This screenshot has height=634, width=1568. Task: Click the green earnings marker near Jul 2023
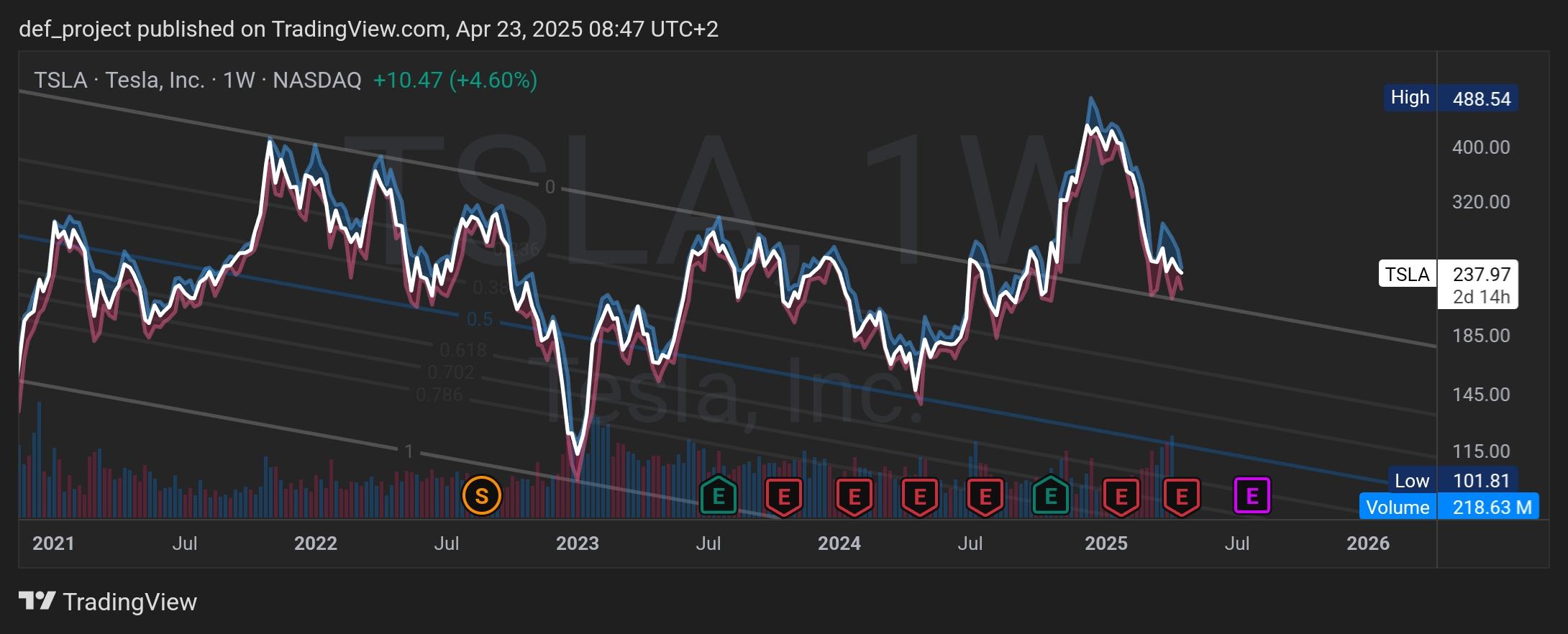coord(718,496)
